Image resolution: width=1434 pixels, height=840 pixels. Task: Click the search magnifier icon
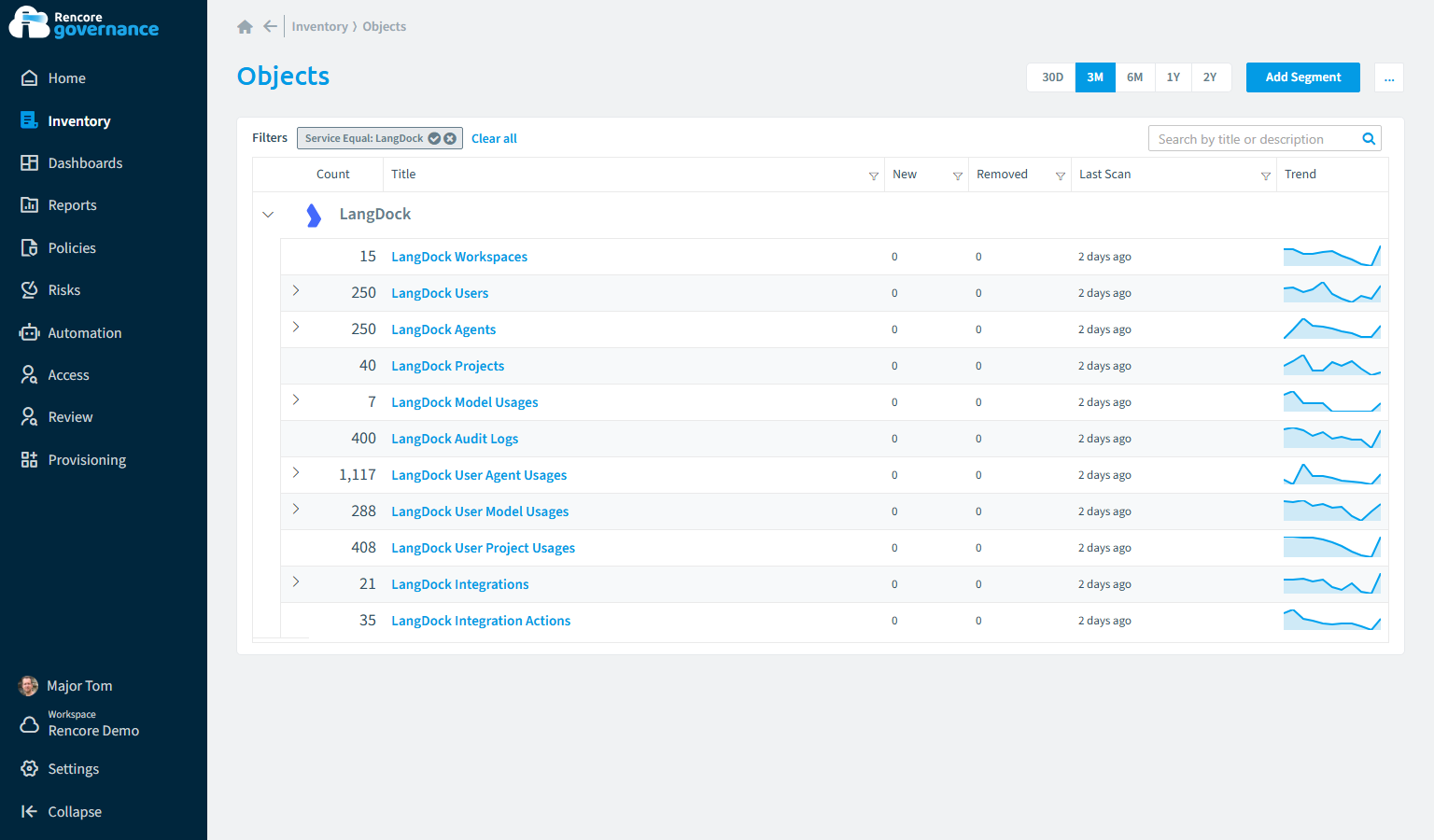(1369, 139)
